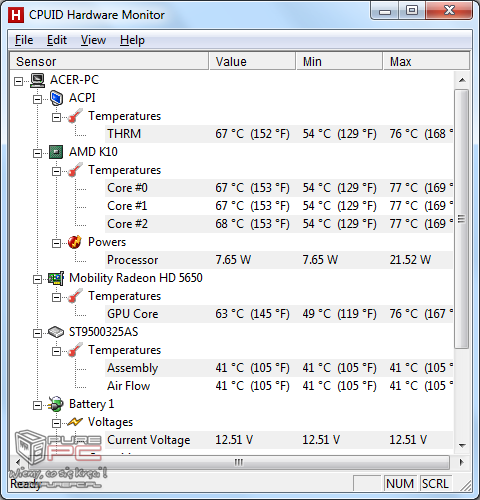The image size is (480, 500).
Task: Click the 21.52 W max value
Action: (410, 260)
